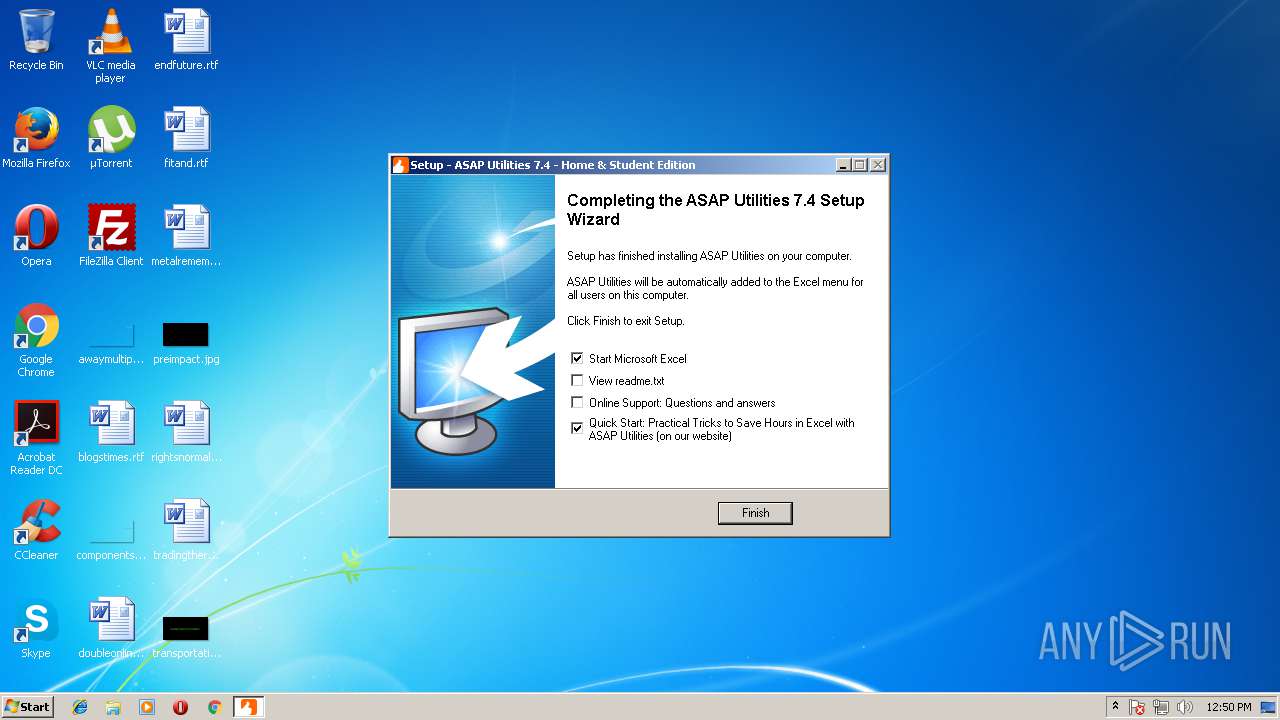Image resolution: width=1280 pixels, height=720 pixels.
Task: Select fitand.rtf document icon
Action: [x=186, y=138]
